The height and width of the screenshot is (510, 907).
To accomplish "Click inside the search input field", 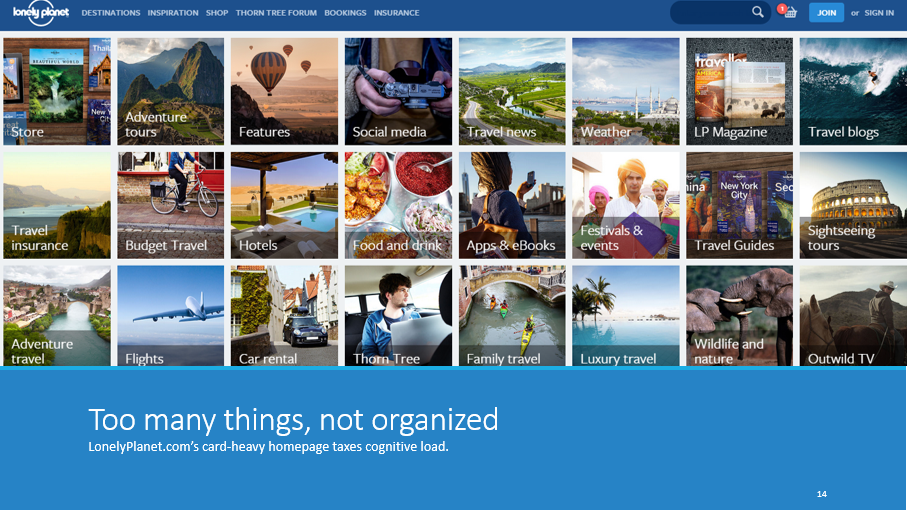I will coord(712,13).
